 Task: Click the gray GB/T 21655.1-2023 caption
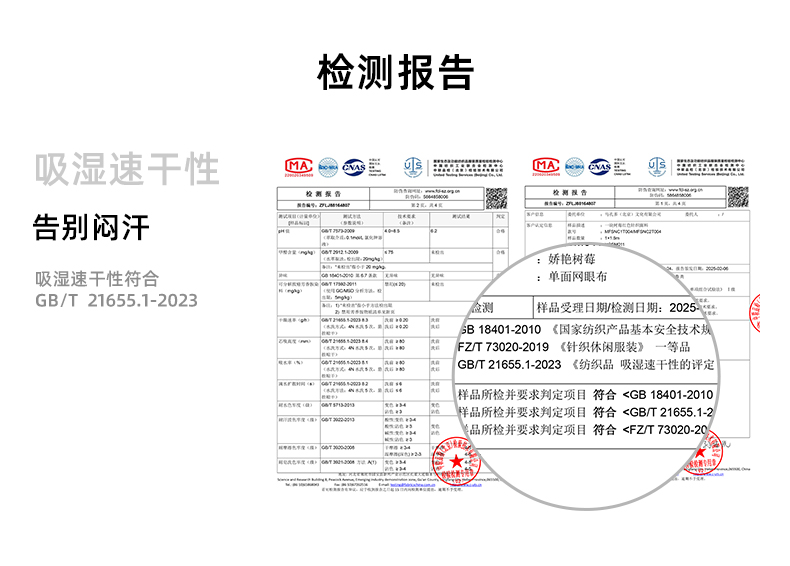coord(116,300)
